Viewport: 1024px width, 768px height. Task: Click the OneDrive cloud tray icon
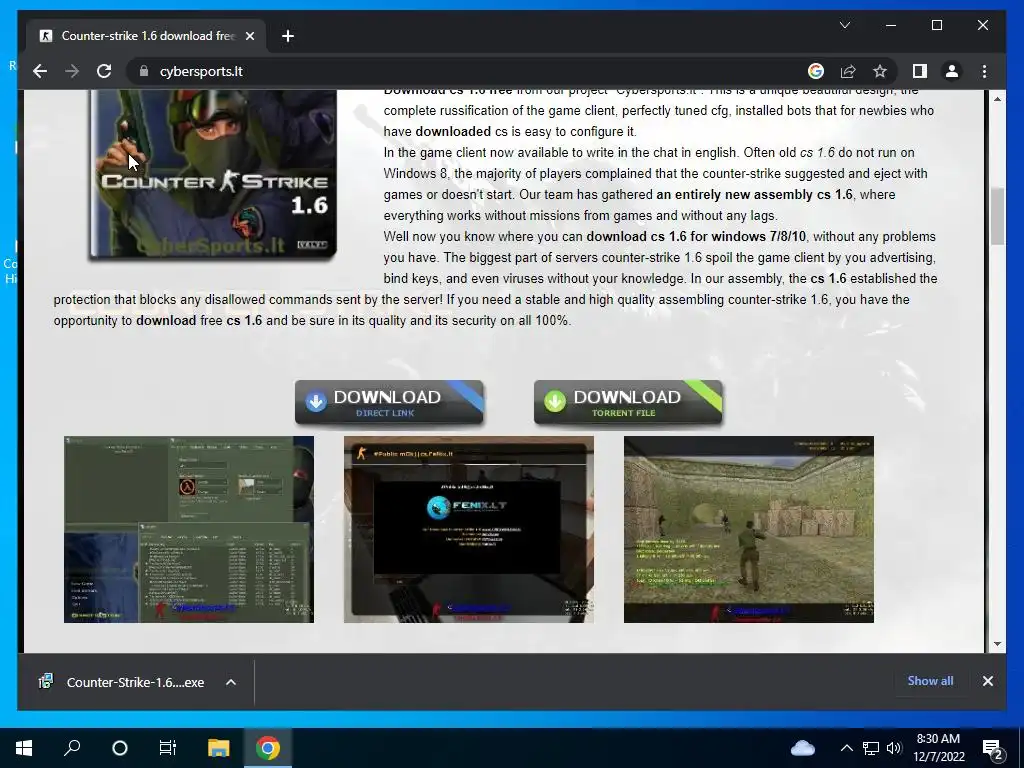coord(803,748)
